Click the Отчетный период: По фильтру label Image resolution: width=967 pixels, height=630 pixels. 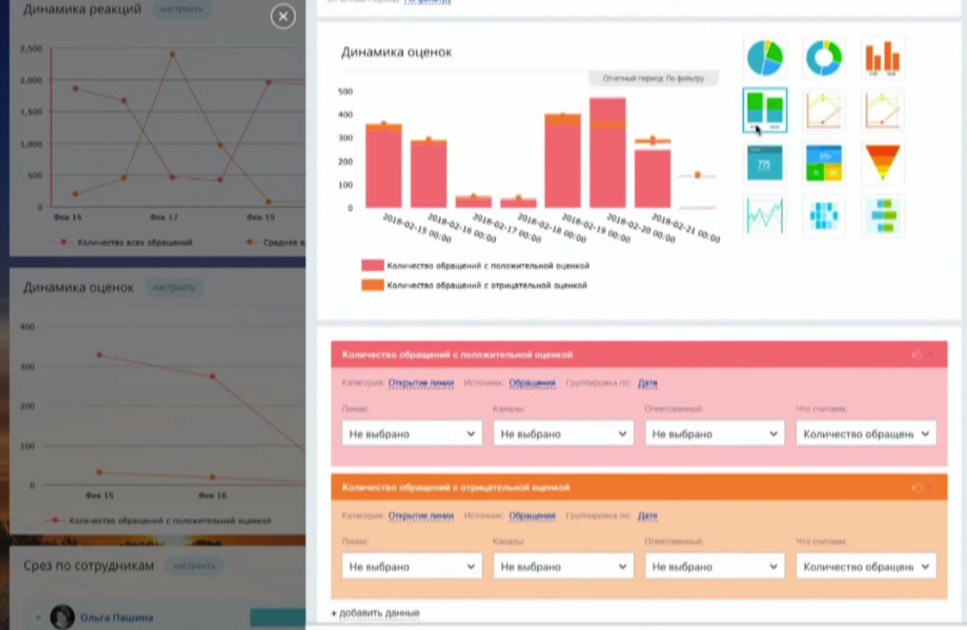point(653,78)
